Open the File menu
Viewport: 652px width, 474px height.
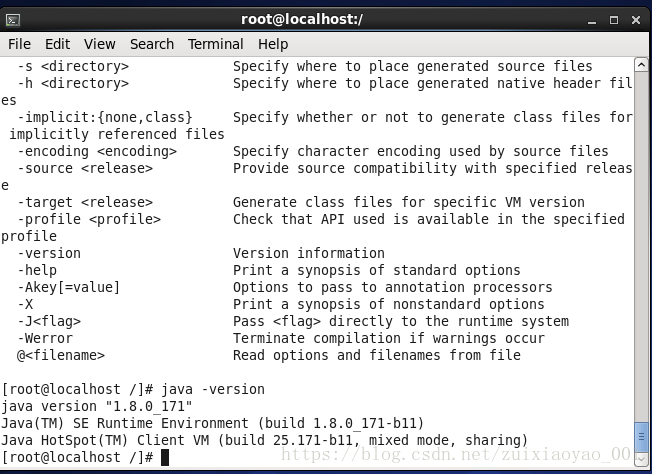point(19,44)
